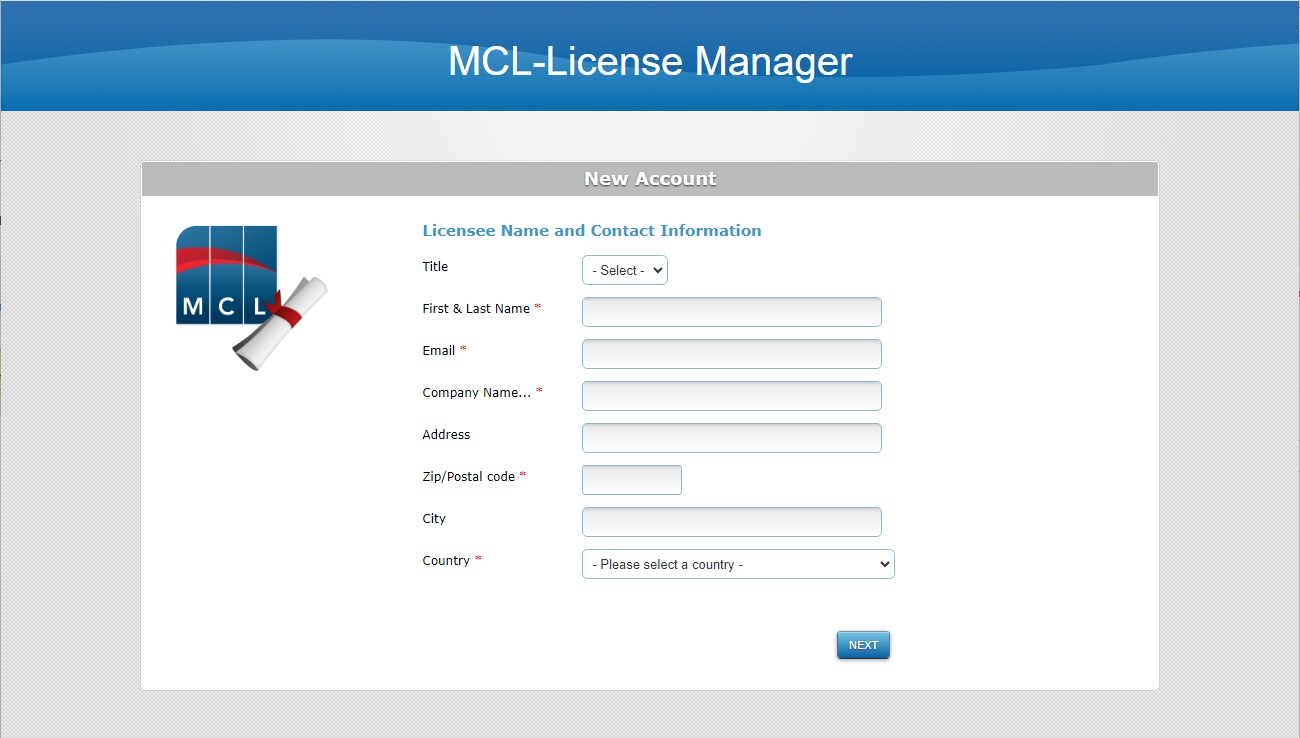
Task: Click the Title field label
Action: pyautogui.click(x=435, y=267)
